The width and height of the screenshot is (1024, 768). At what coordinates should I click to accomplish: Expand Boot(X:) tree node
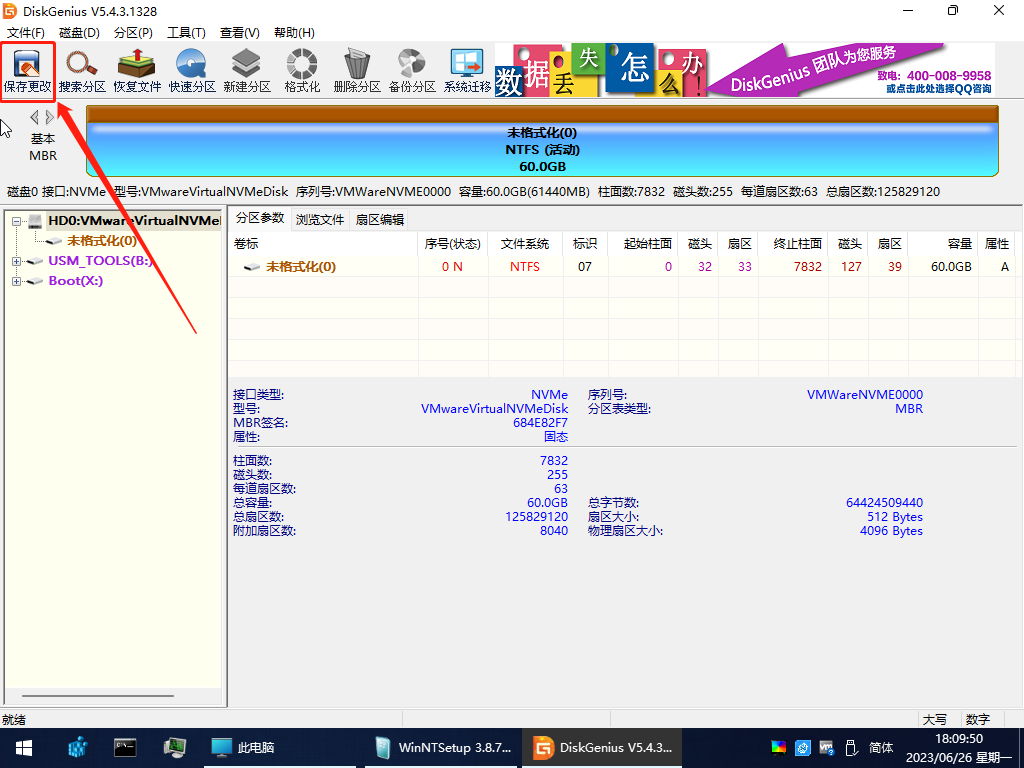(16, 281)
